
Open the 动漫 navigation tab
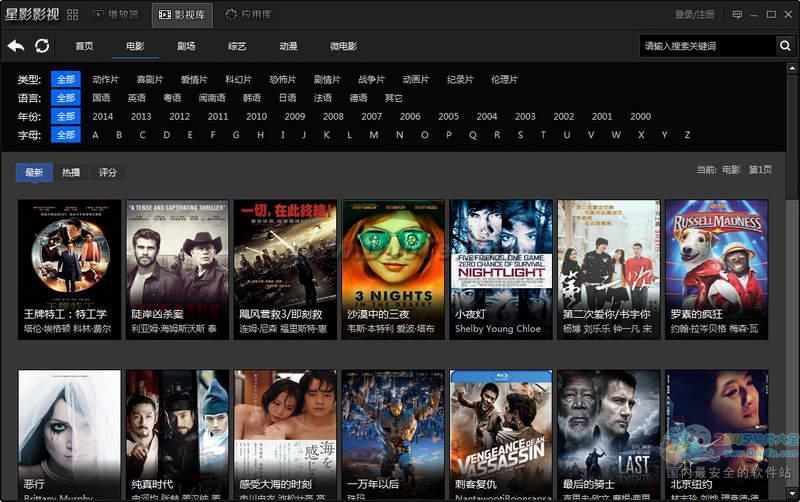click(x=288, y=46)
